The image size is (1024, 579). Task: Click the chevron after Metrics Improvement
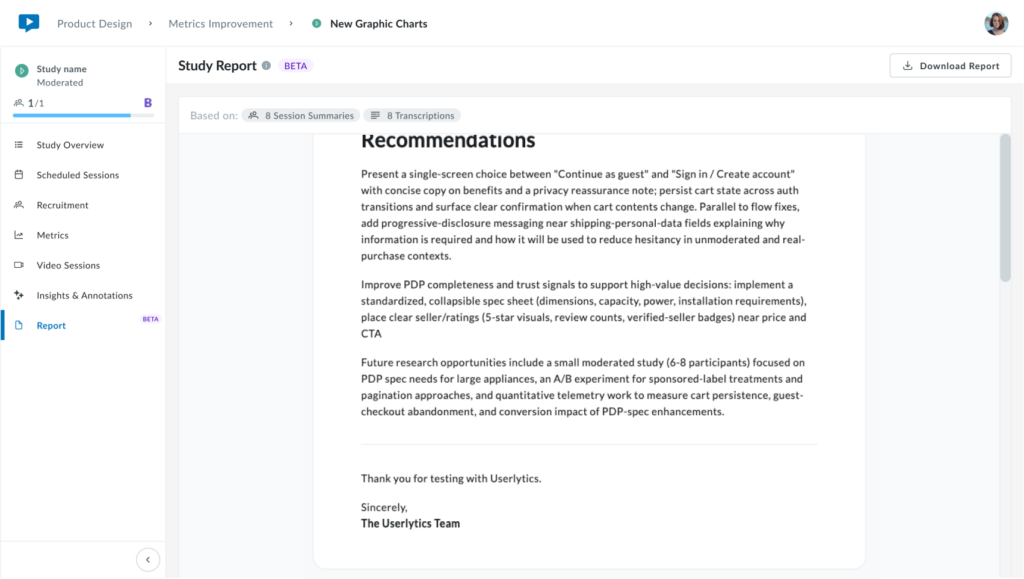(x=291, y=23)
